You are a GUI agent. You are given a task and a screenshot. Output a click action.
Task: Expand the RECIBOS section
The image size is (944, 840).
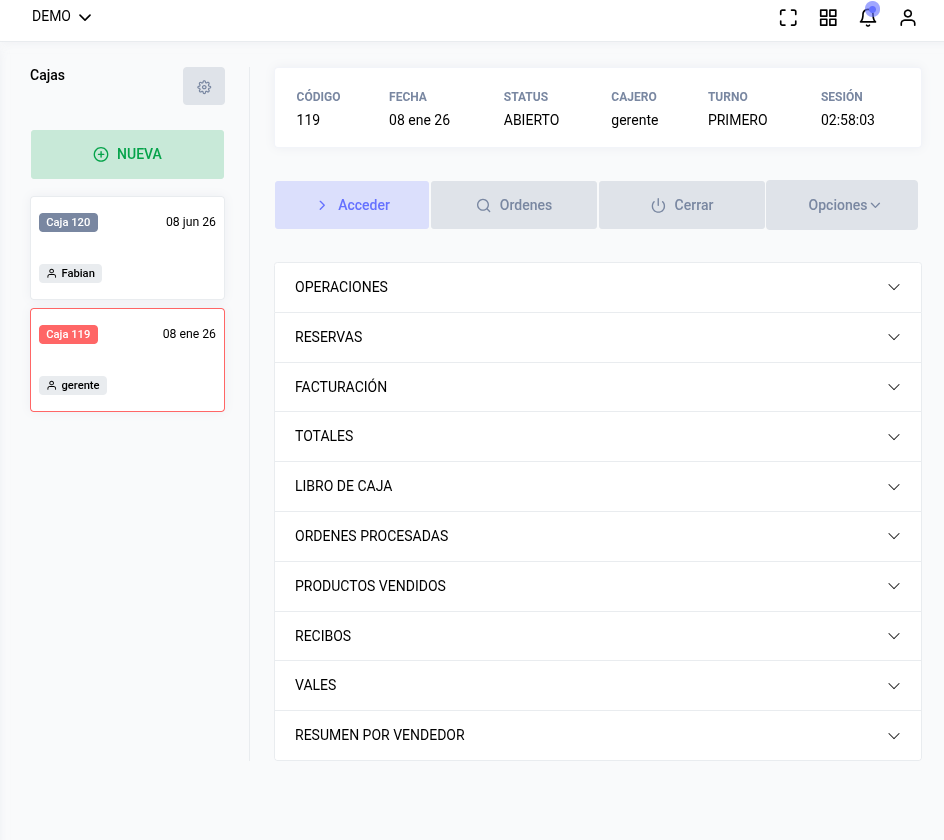[x=598, y=636]
